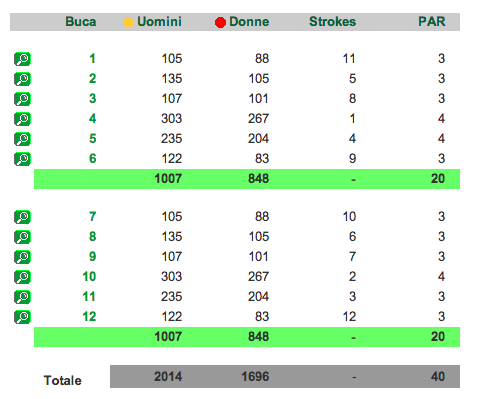Open the magnifier icon for hole 4
Image resolution: width=477 pixels, height=399 pixels.
click(22, 119)
